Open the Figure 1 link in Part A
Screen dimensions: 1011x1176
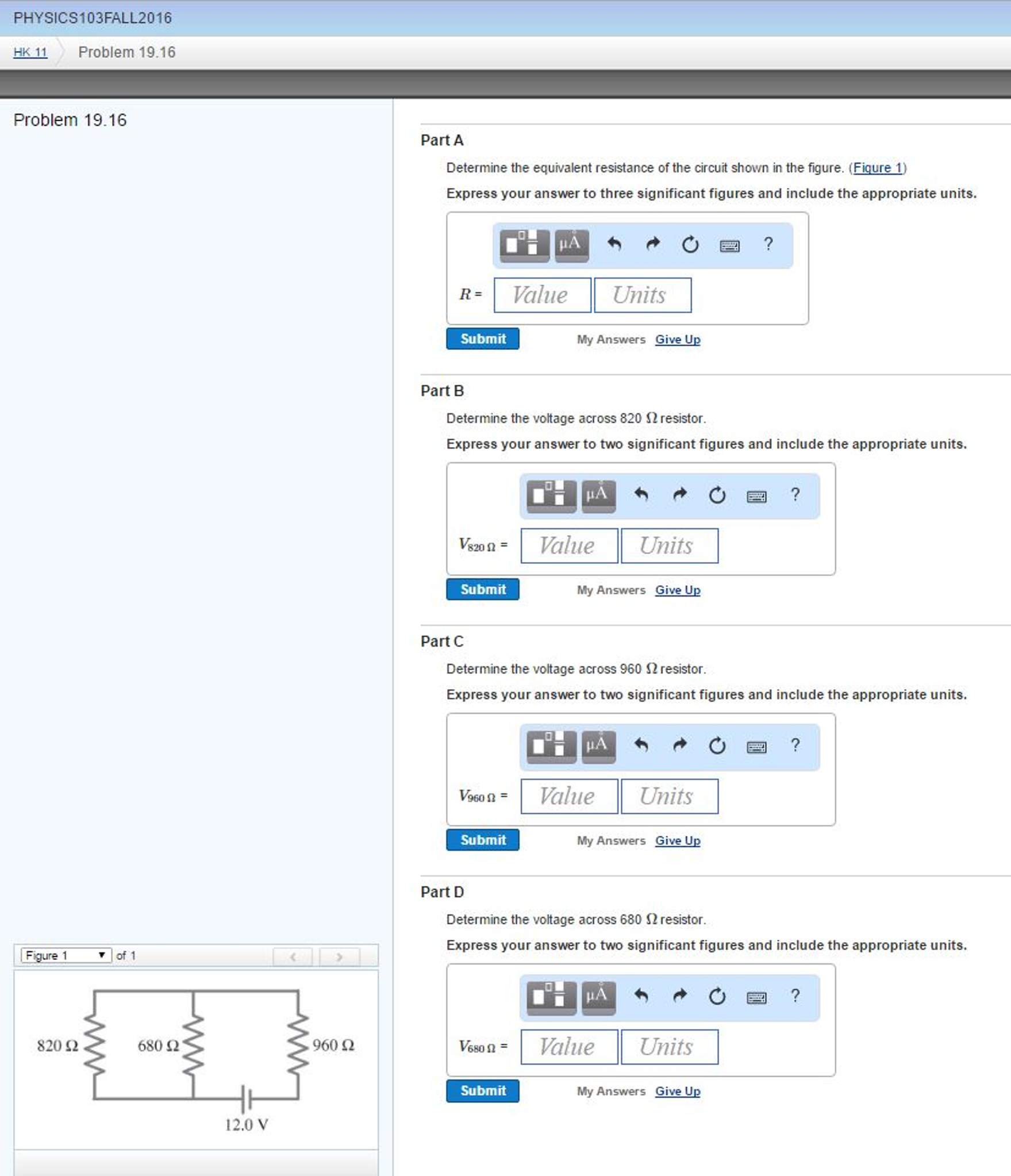878,168
